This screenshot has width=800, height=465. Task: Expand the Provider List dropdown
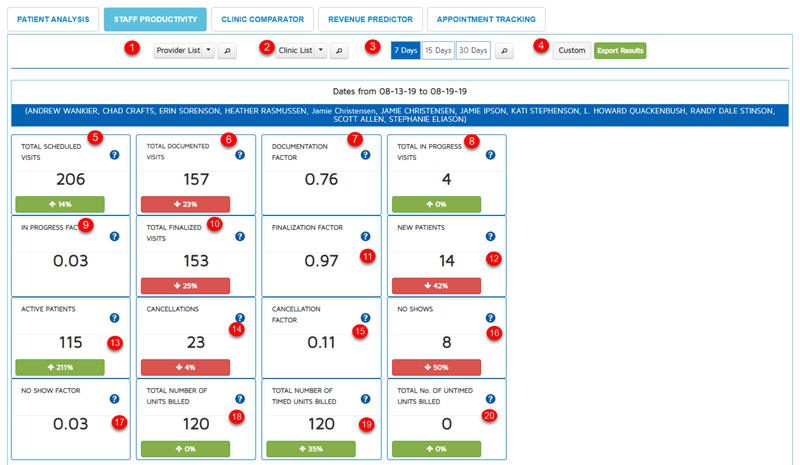[183, 50]
